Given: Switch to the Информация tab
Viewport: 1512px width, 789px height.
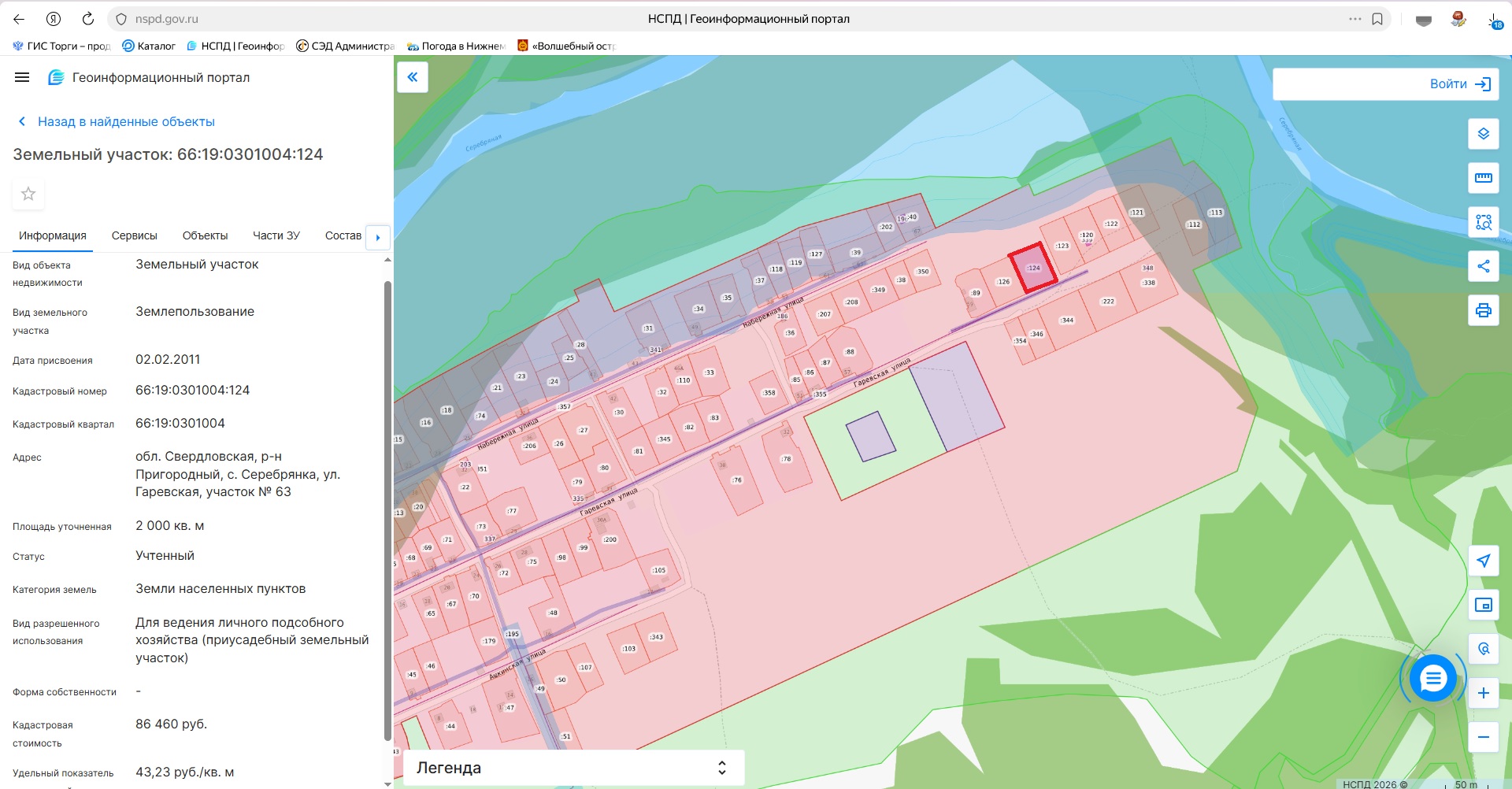Looking at the screenshot, I should (x=53, y=235).
